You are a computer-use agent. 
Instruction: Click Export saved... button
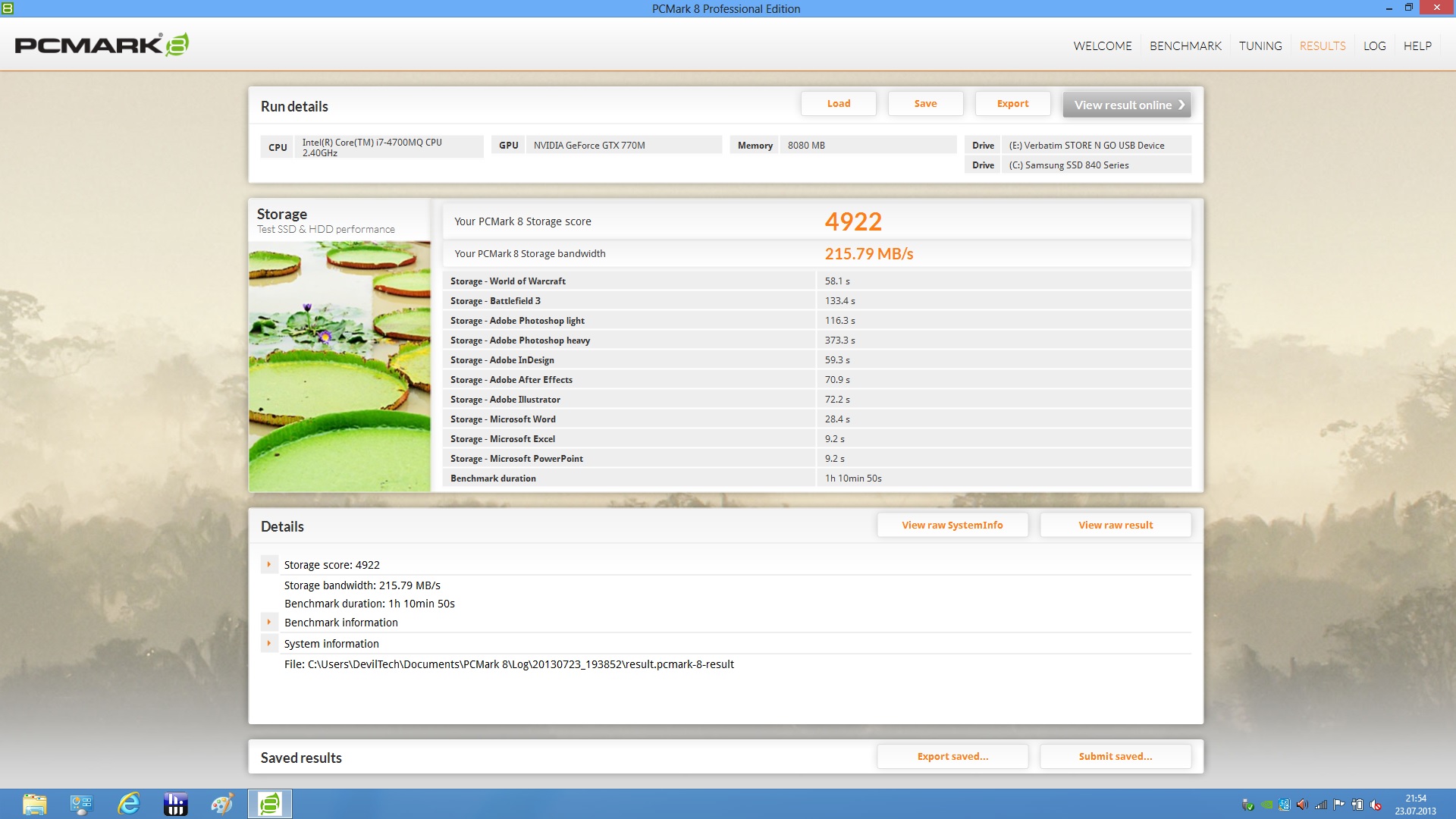click(x=952, y=756)
